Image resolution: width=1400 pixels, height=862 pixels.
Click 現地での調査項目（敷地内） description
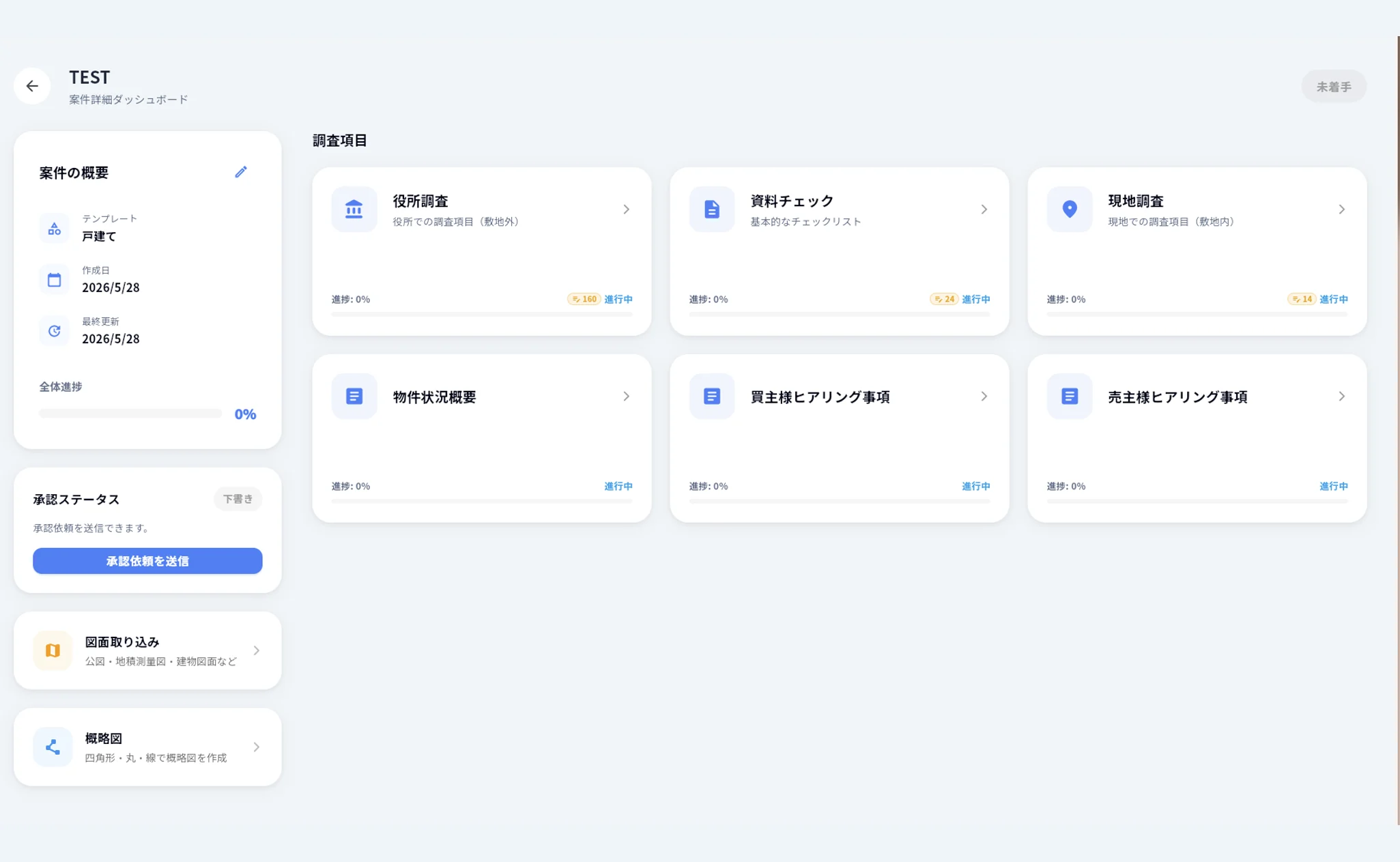(x=1173, y=222)
